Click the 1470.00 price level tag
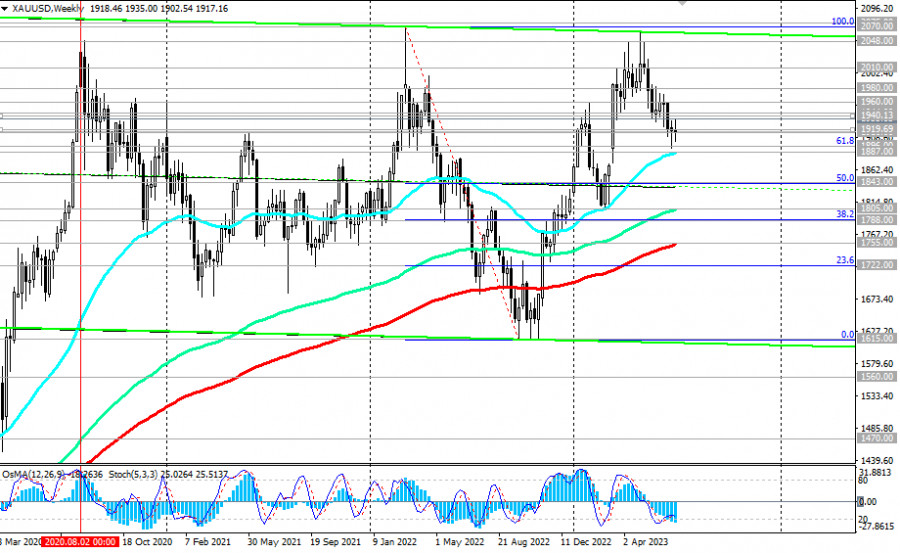Image resolution: width=900 pixels, height=553 pixels. [876, 438]
